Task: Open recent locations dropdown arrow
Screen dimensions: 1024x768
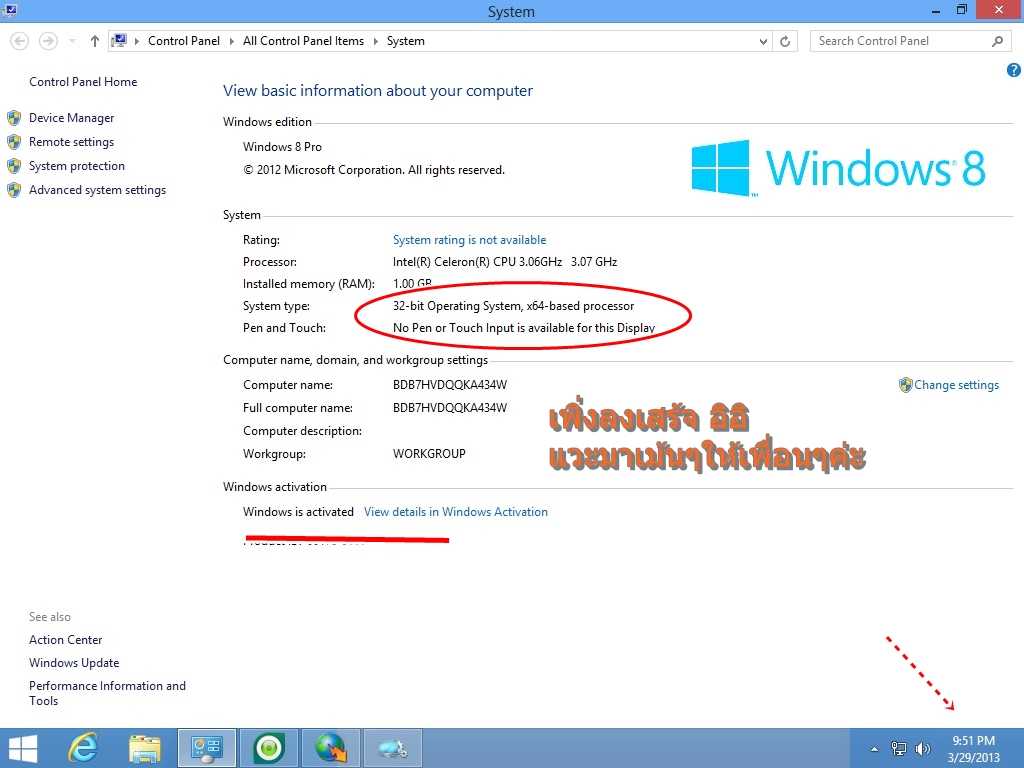Action: pyautogui.click(x=72, y=41)
